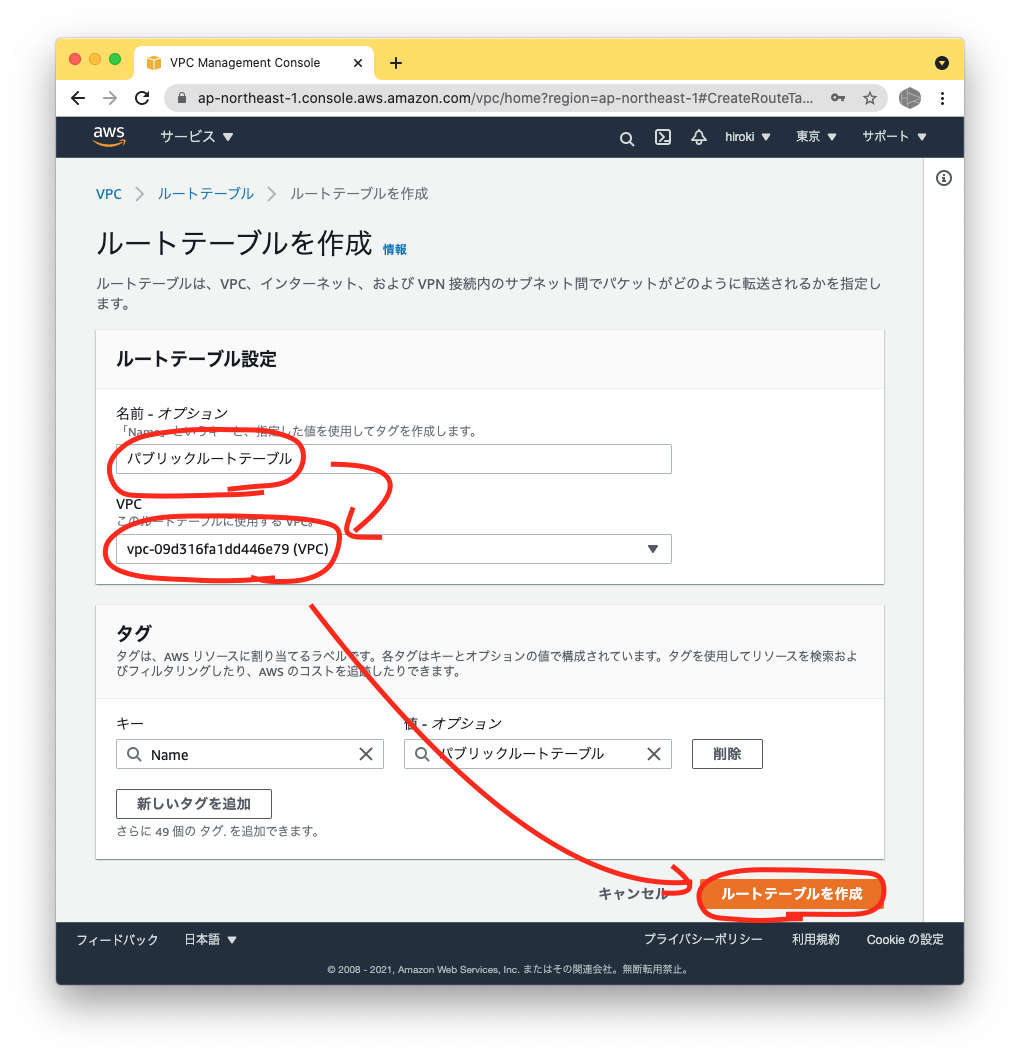Open the search magnifier icon
The height and width of the screenshot is (1059, 1020).
(x=626, y=138)
